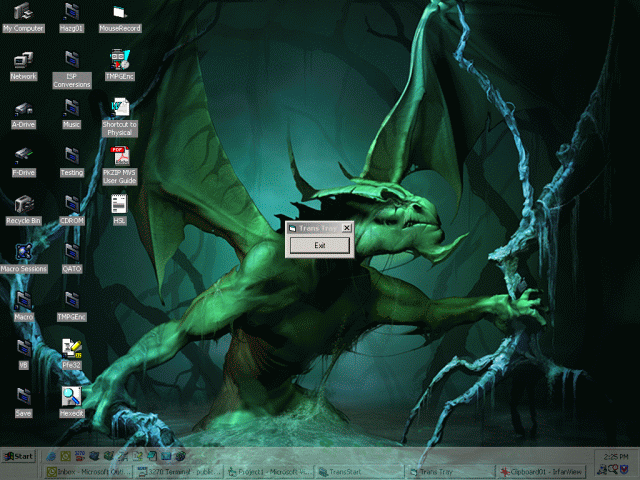Select the Hexedit magnifier icon
This screenshot has width=640, height=480.
pos(71,397)
